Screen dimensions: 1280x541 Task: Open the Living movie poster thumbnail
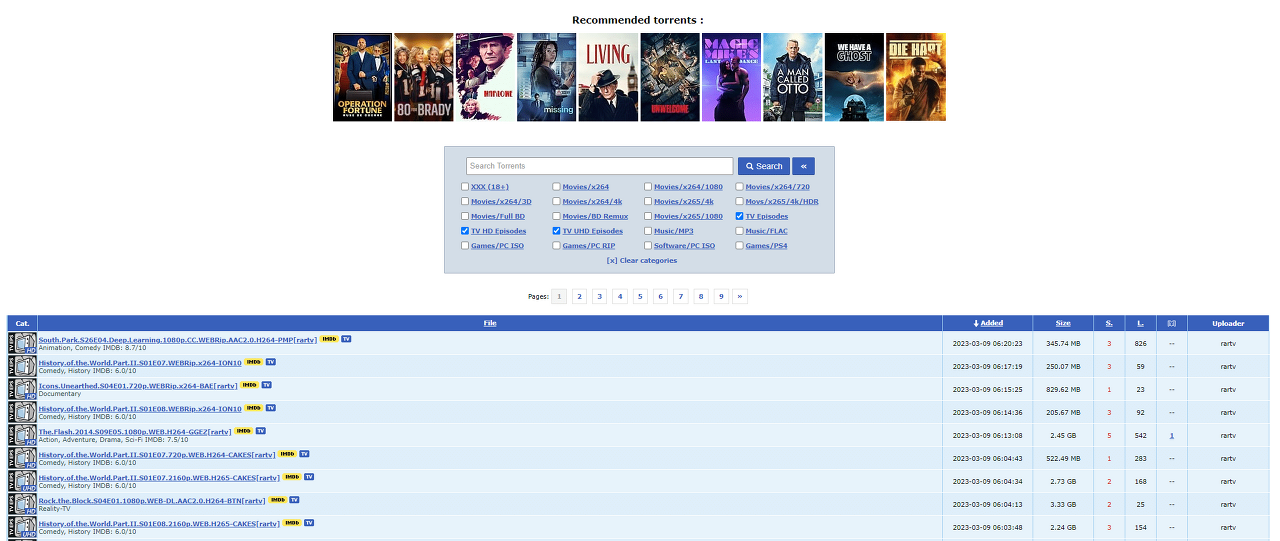pyautogui.click(x=608, y=77)
